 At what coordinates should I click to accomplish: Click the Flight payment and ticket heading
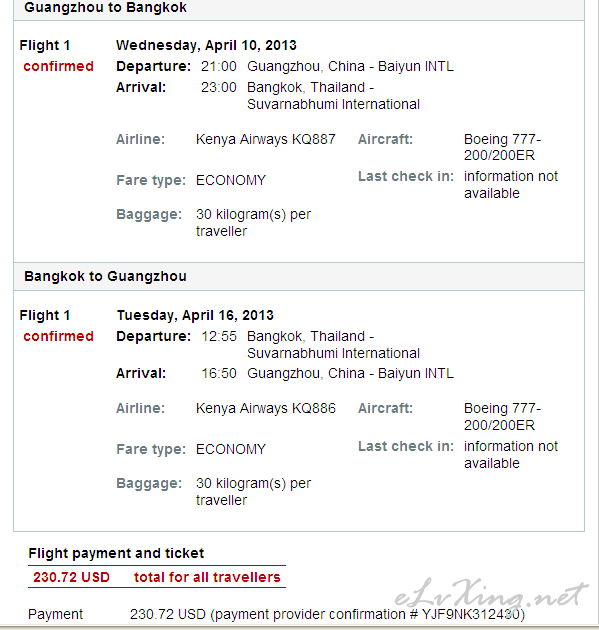click(x=116, y=554)
